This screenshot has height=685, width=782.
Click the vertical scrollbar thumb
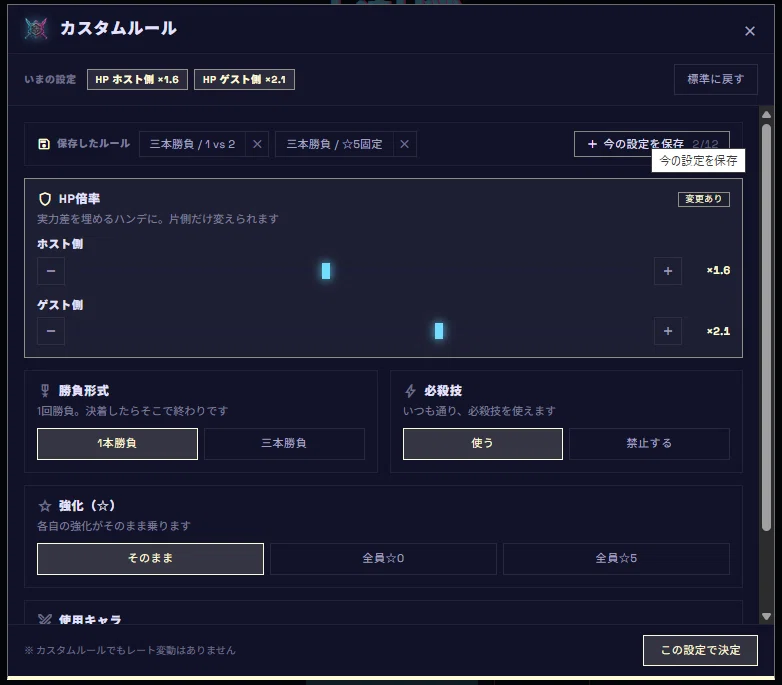pos(767,327)
